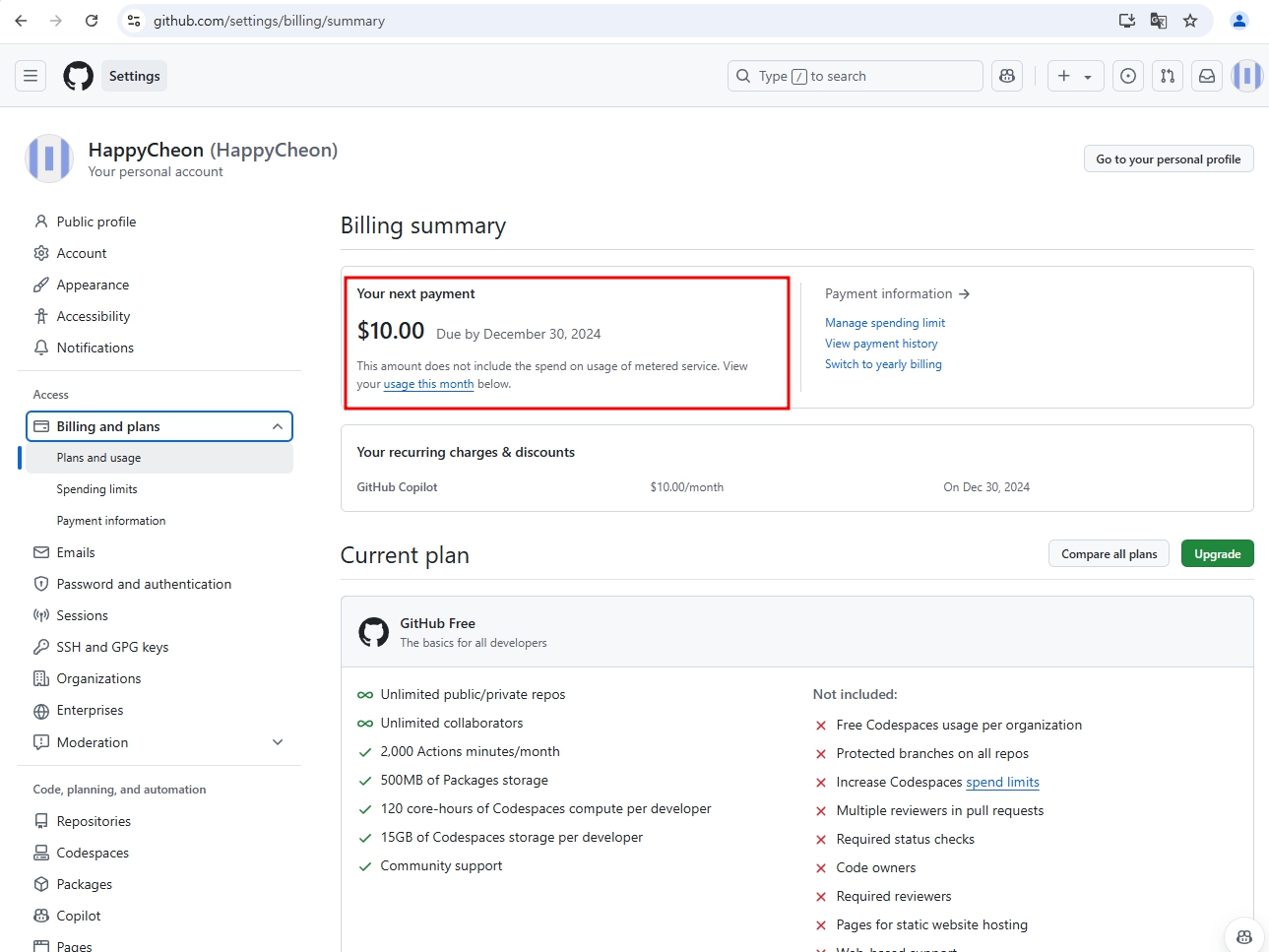The image size is (1269, 952).
Task: Open the create new plus menu
Action: coord(1074,76)
